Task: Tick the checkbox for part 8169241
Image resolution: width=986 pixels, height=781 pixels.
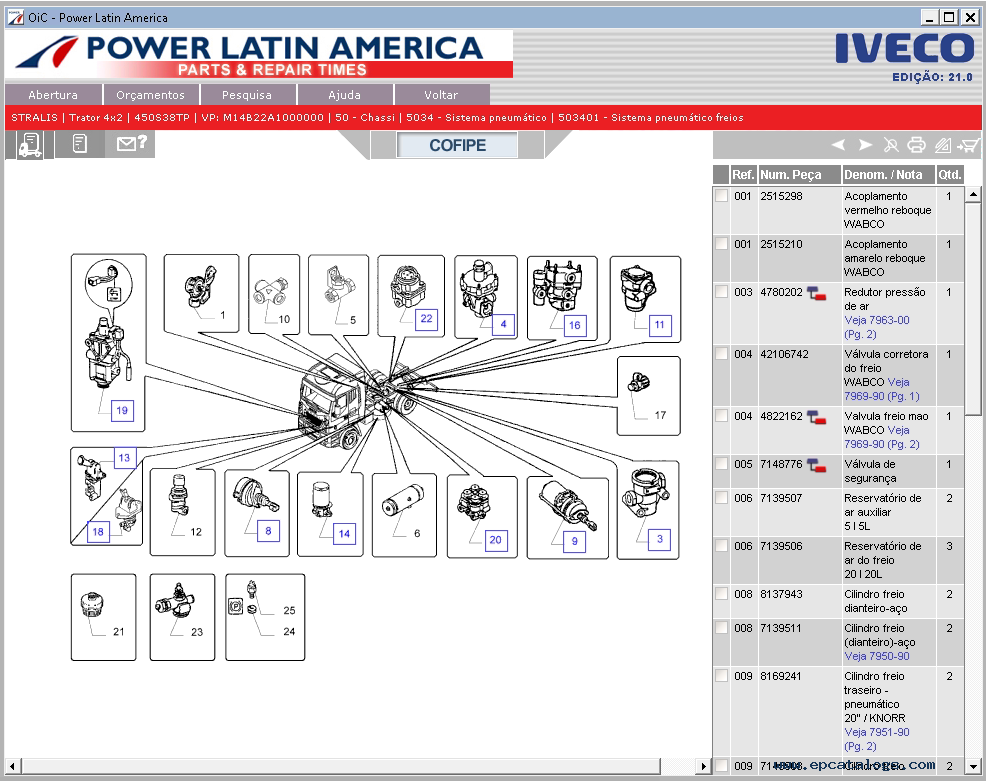Action: 721,675
